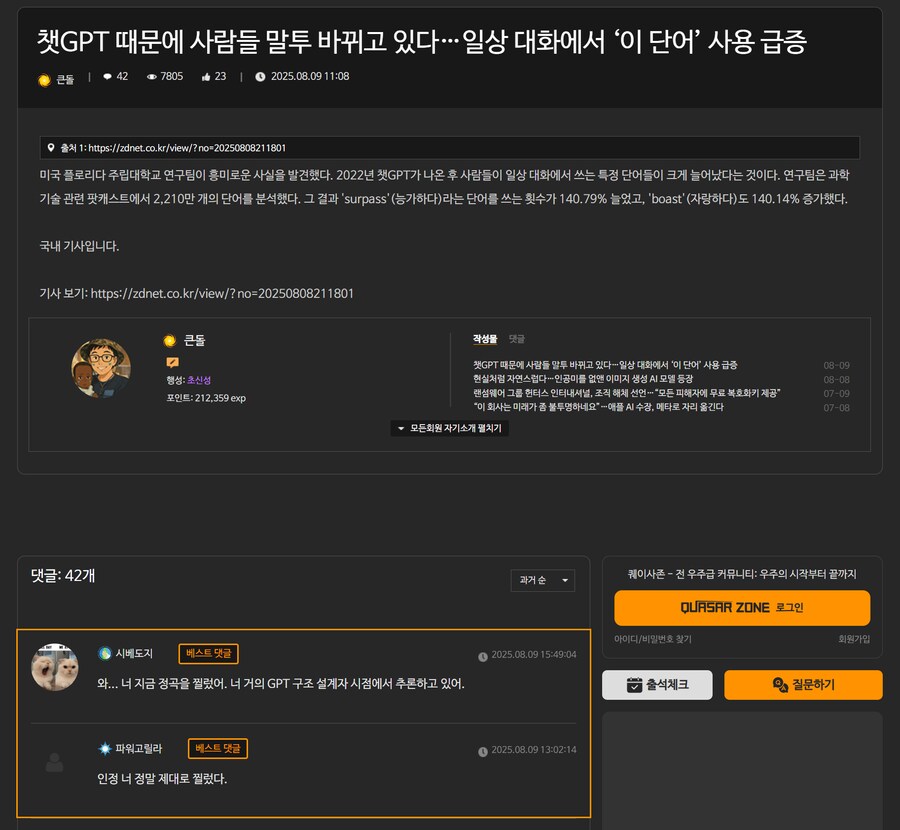The height and width of the screenshot is (830, 900).
Task: Click the clock icon on 파워고릴라 comment timestamp
Action: tap(483, 752)
